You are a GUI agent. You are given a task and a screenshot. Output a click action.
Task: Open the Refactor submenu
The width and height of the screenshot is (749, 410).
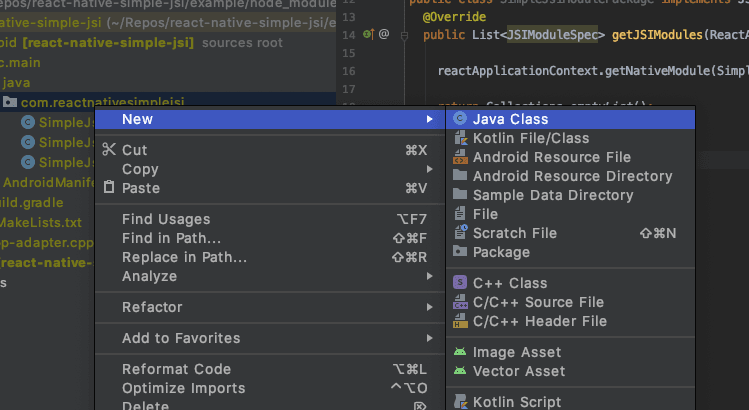(270, 307)
